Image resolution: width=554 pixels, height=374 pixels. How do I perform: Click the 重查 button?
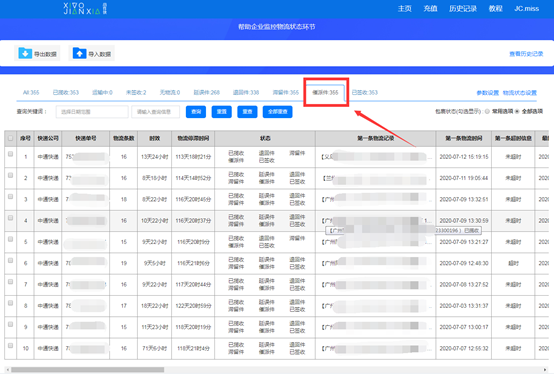point(247,112)
